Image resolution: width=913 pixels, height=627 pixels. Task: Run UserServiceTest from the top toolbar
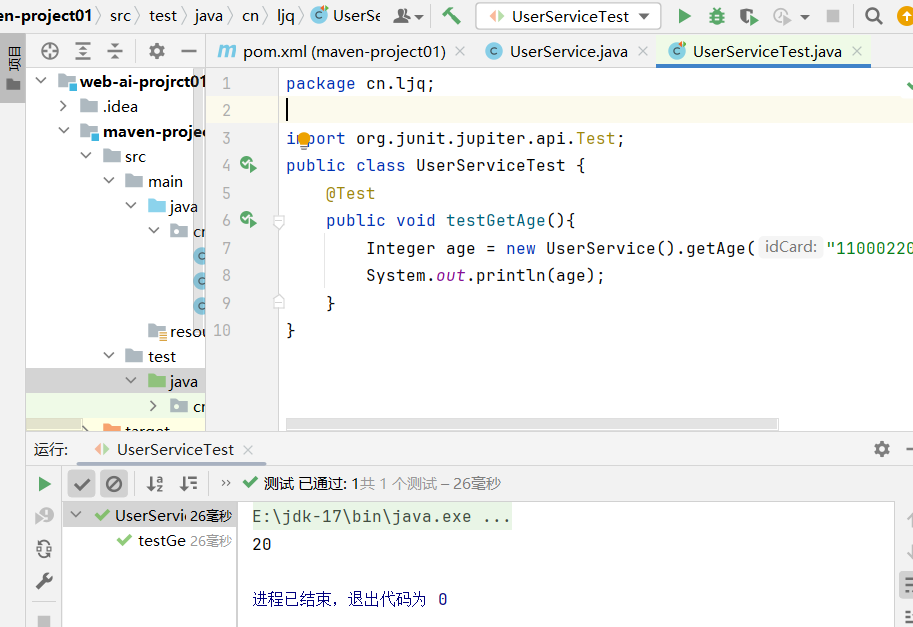685,16
